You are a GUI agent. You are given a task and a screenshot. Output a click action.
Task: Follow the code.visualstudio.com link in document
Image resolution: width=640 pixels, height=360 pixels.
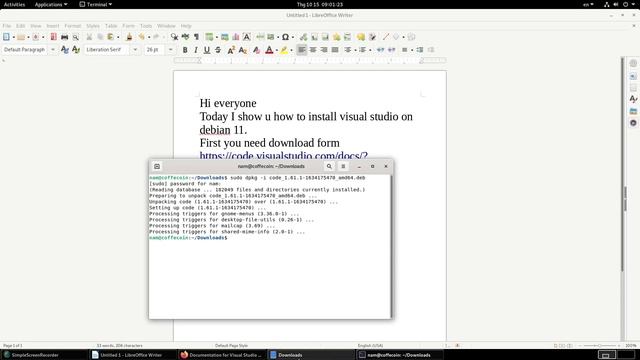(284, 156)
